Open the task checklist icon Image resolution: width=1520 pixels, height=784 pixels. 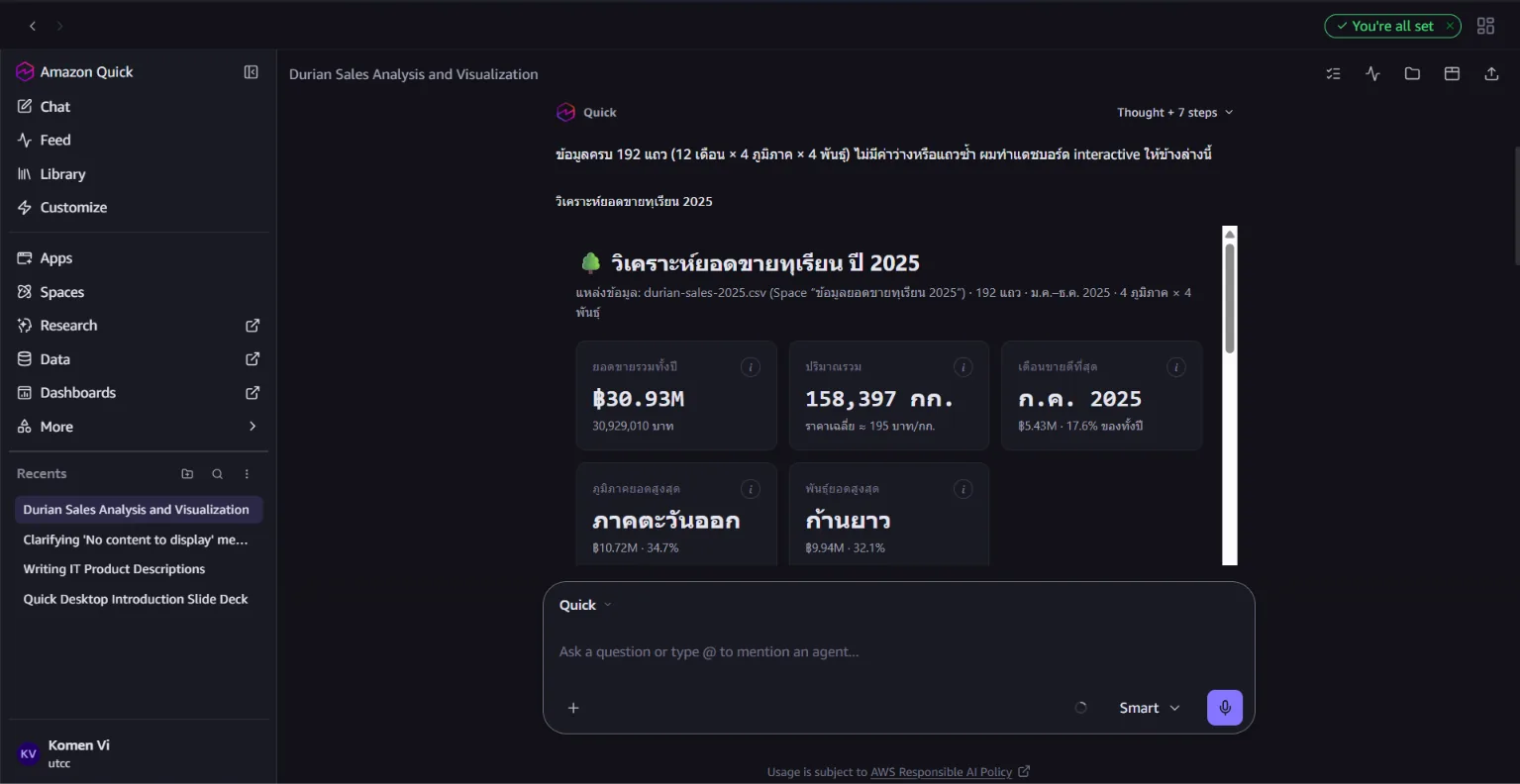coord(1333,73)
